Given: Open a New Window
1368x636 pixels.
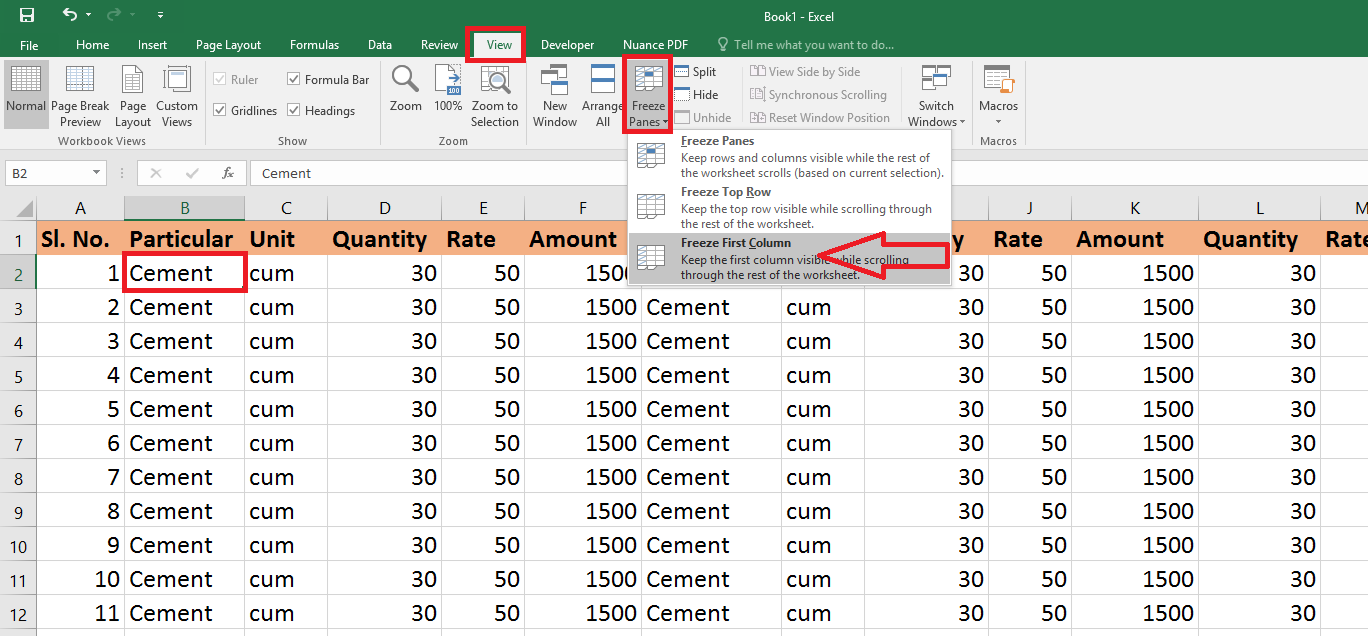Looking at the screenshot, I should click(554, 94).
